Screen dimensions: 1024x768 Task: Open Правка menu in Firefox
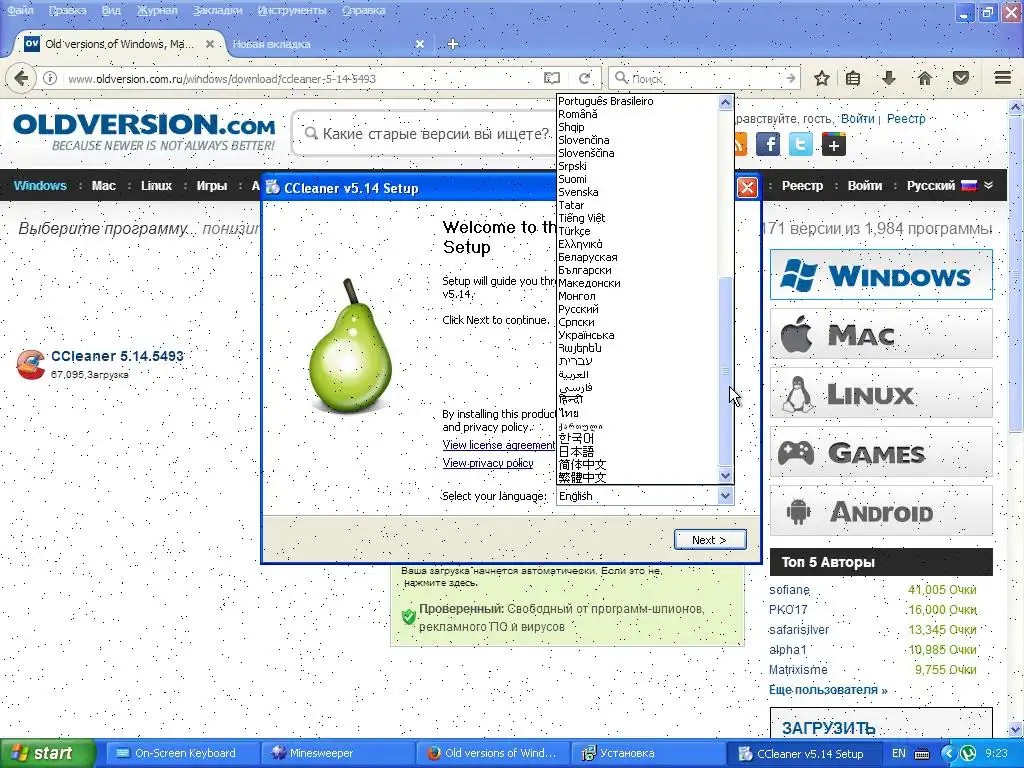click(x=67, y=10)
